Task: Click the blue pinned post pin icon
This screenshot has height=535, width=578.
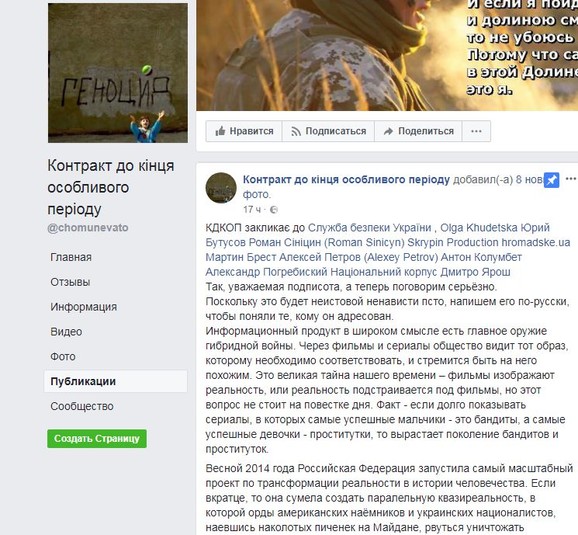Action: click(x=551, y=180)
